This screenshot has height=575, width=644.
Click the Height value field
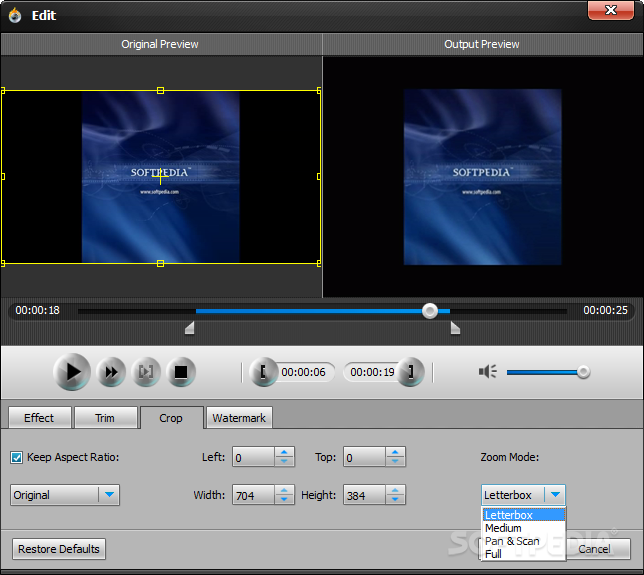(364, 495)
